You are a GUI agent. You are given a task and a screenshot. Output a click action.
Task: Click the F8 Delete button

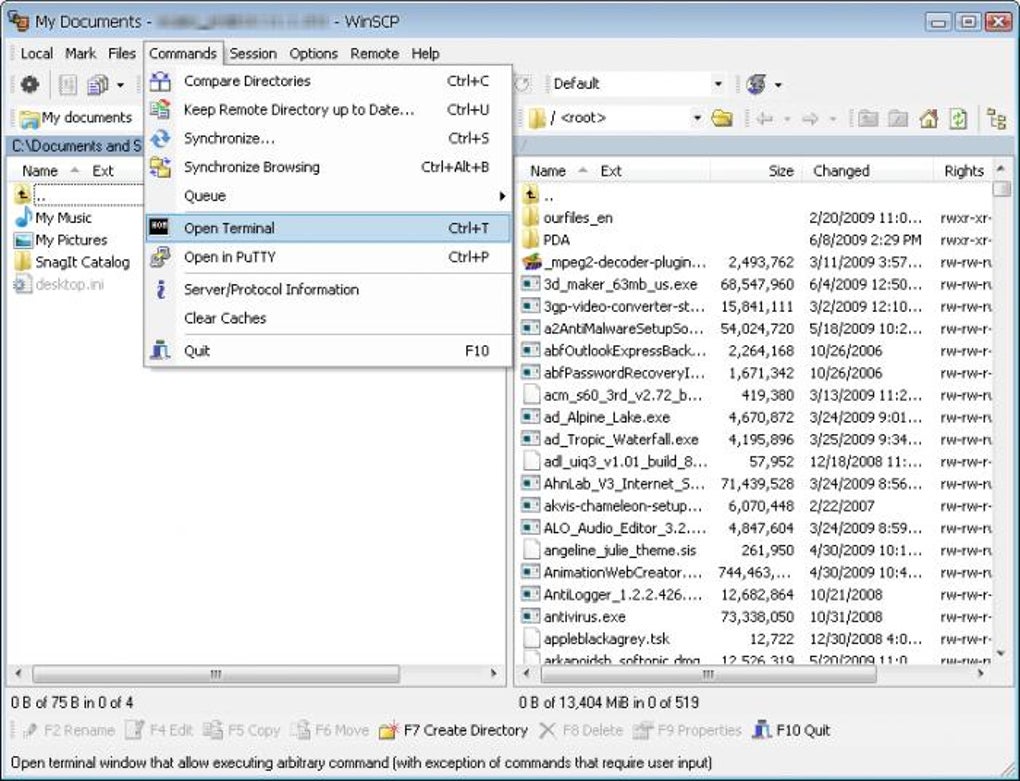click(580, 730)
